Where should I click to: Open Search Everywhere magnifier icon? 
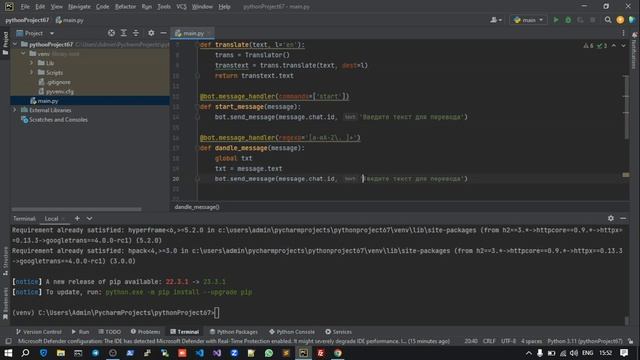click(x=608, y=20)
